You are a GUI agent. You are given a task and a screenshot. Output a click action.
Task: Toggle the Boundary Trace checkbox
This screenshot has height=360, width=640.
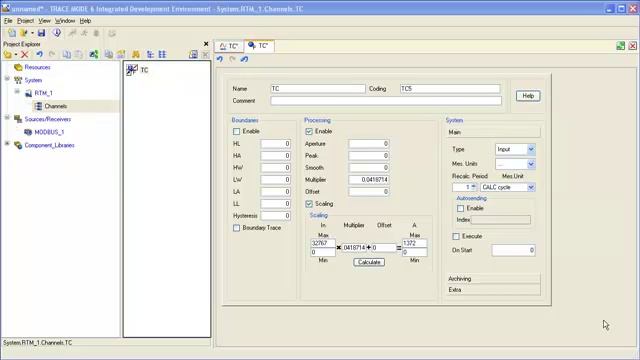236,228
